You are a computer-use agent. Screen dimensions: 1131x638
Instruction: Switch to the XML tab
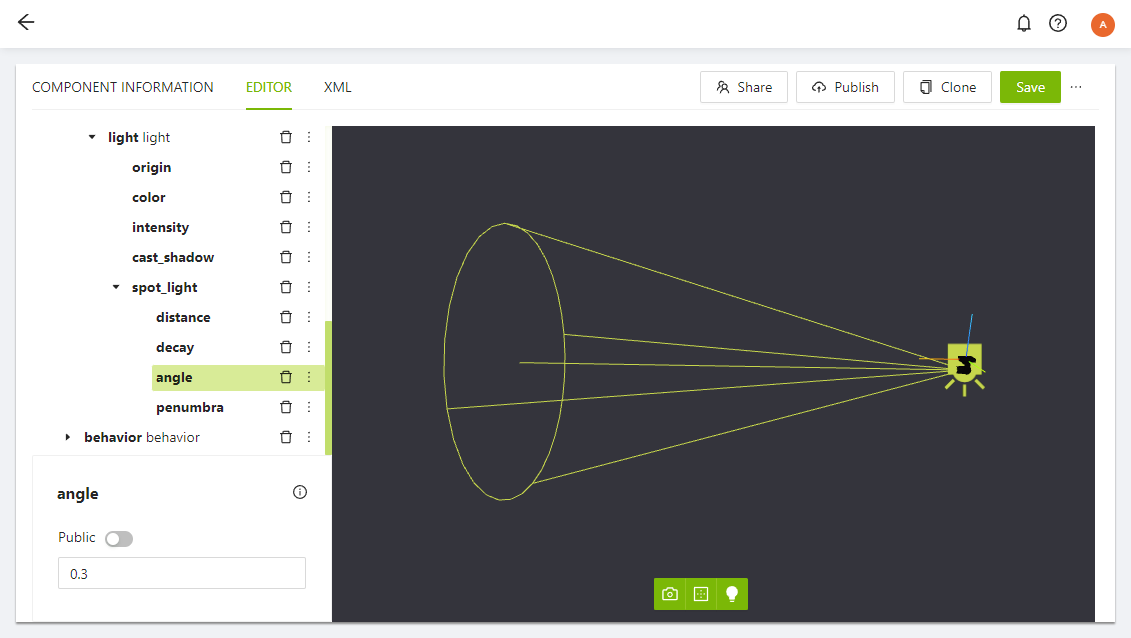tap(337, 87)
